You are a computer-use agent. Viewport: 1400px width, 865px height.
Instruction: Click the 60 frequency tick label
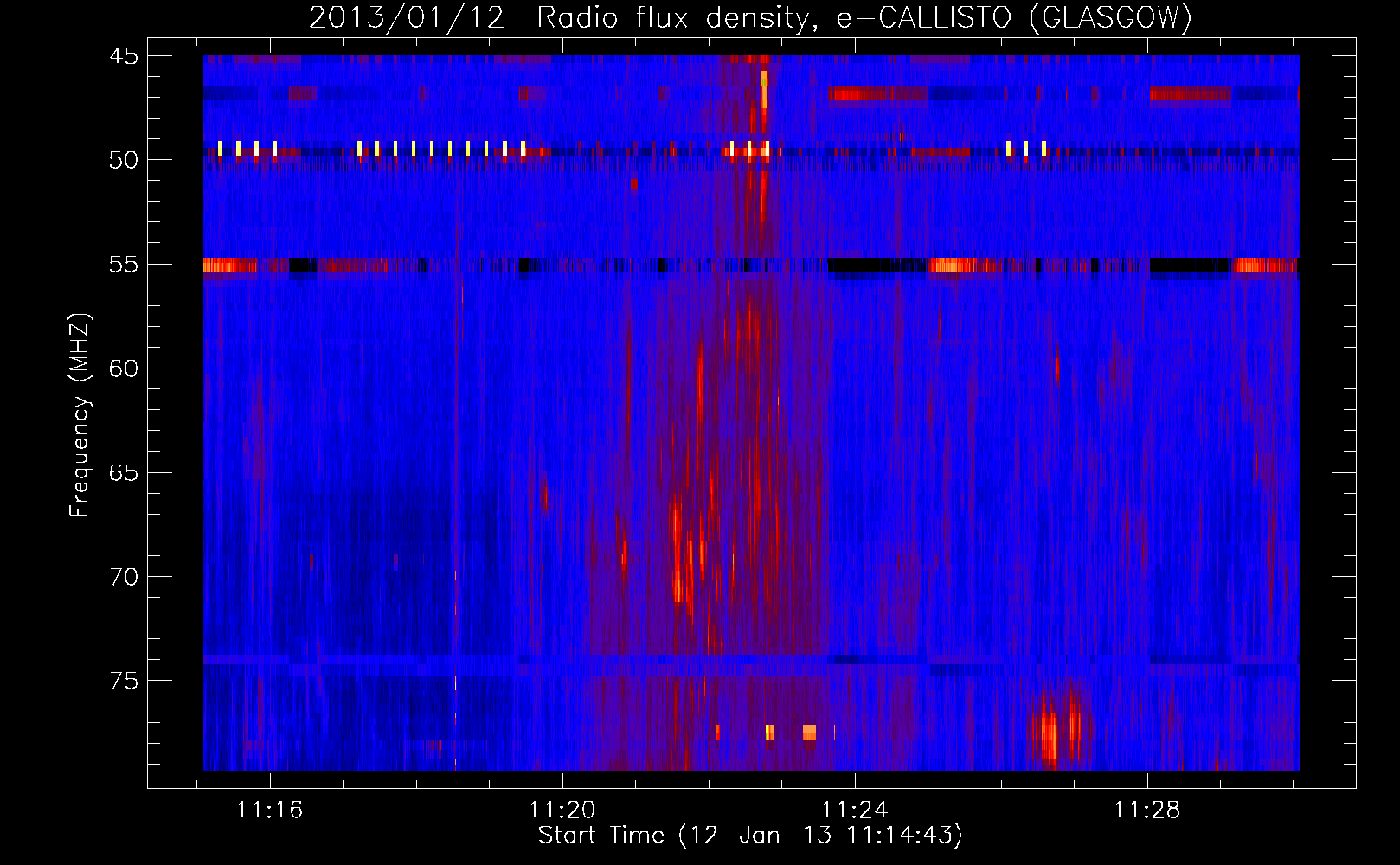[124, 368]
